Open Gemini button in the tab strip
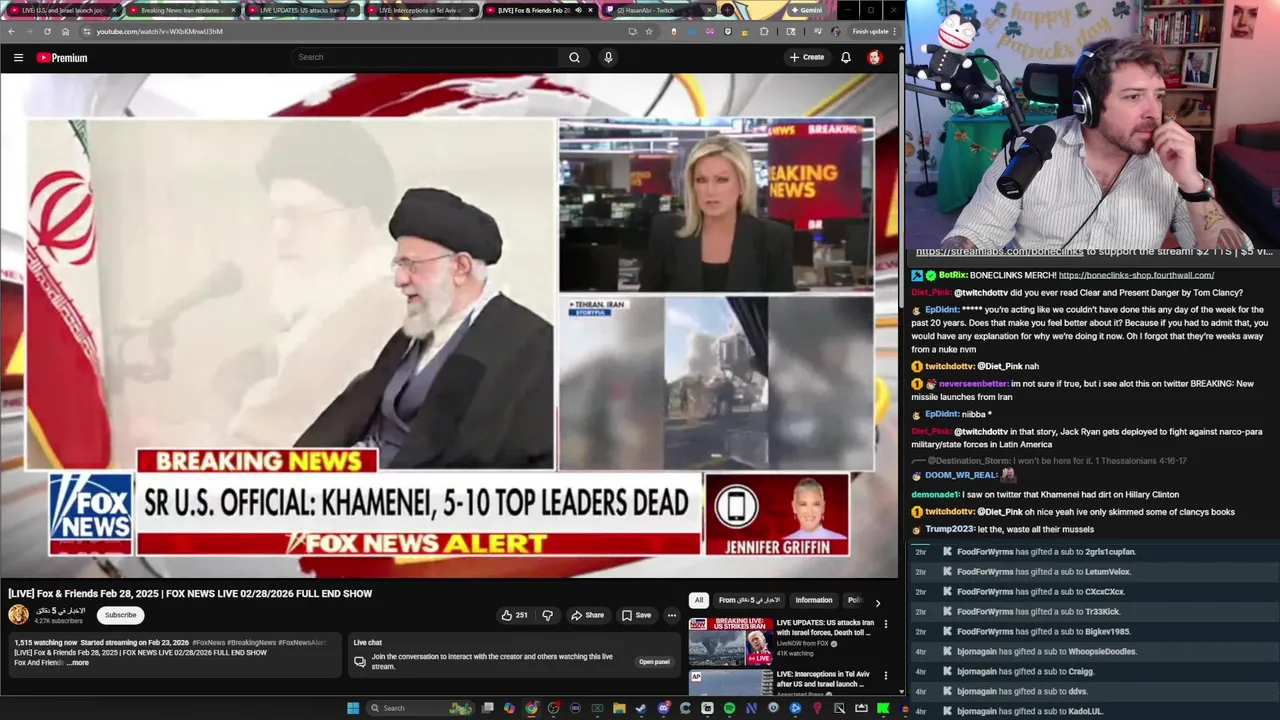 pyautogui.click(x=807, y=10)
